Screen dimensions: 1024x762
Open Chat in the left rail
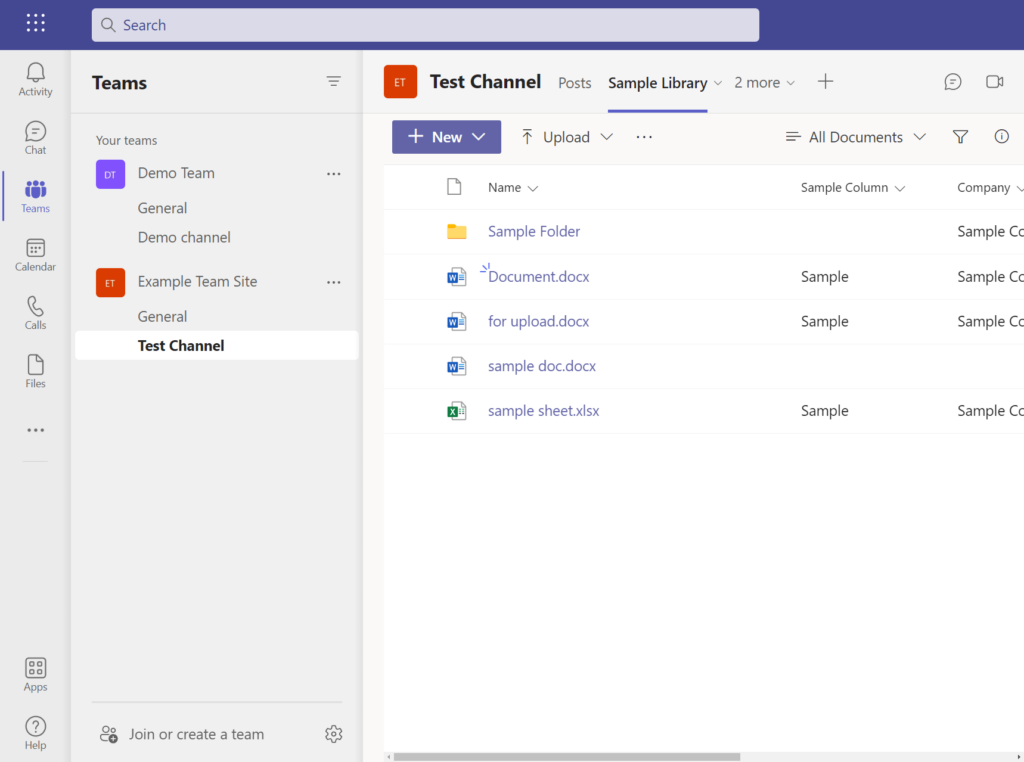coord(35,138)
